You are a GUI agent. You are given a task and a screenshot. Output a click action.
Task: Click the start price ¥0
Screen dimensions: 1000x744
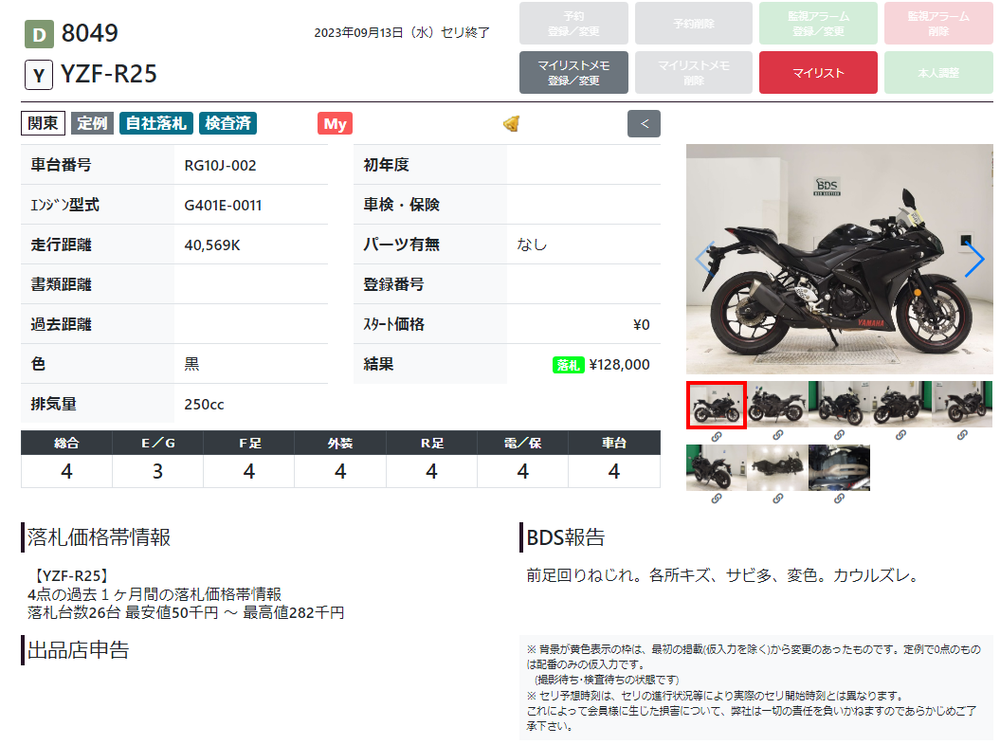[641, 325]
